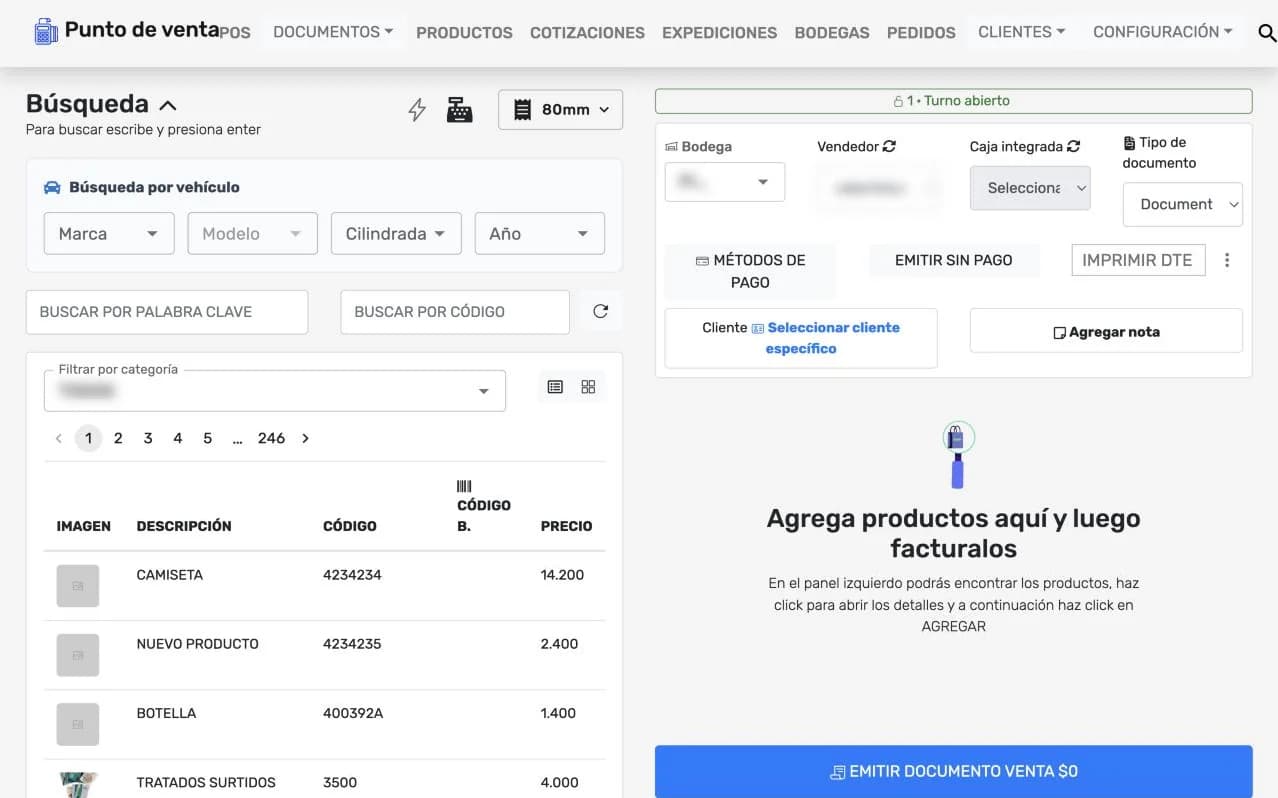Click the EMITIR SIN PAGO button
The width and height of the screenshot is (1278, 798).
pos(954,260)
